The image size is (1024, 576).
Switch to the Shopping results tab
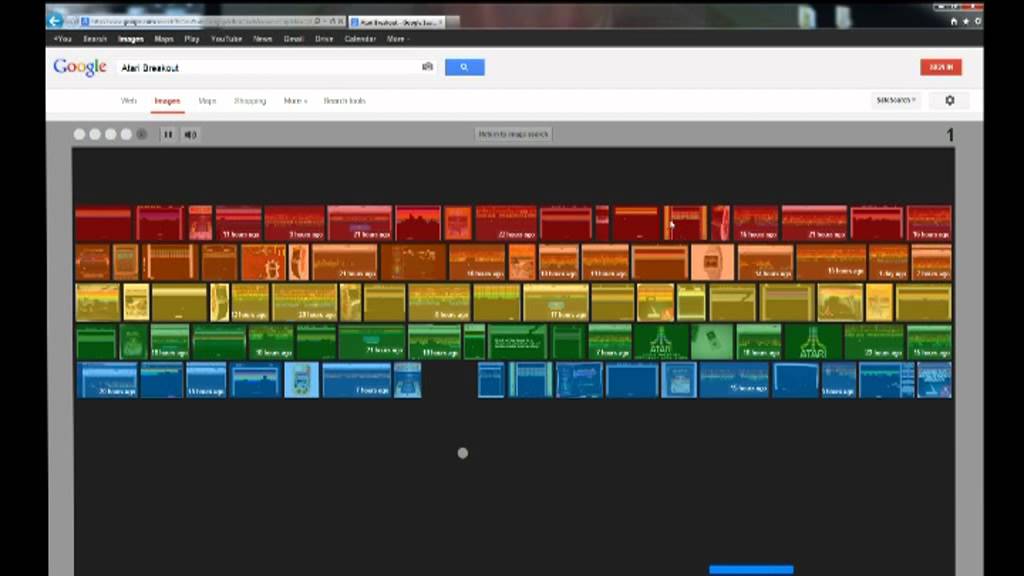[250, 101]
